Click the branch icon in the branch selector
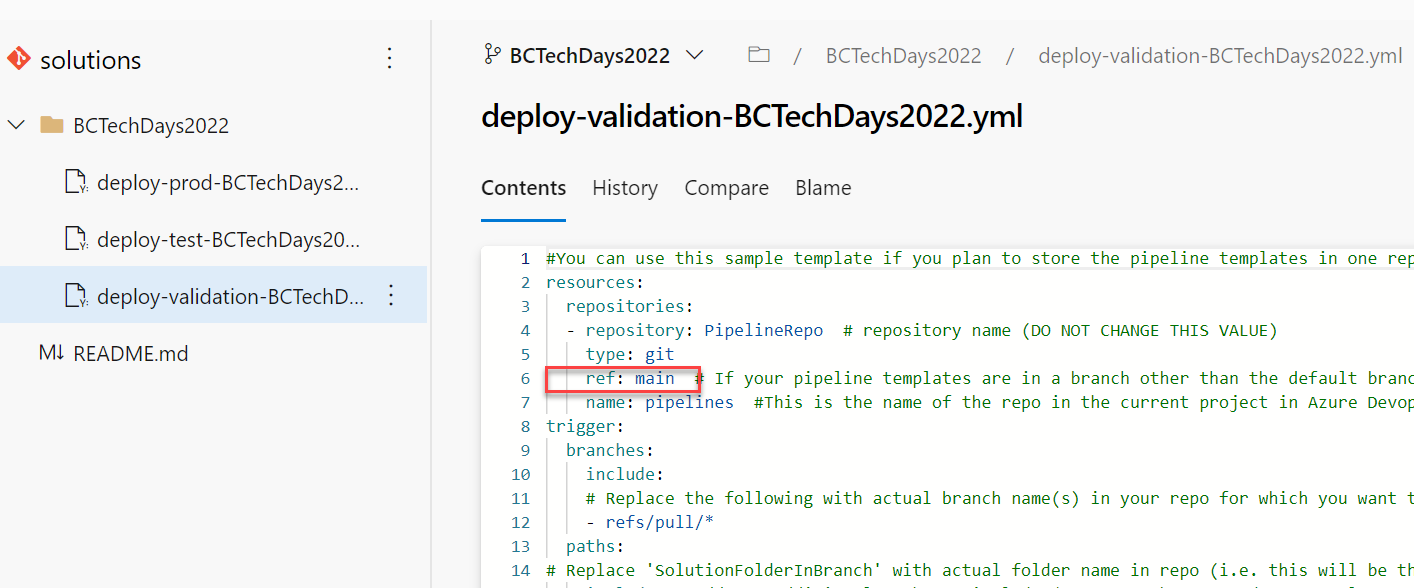Viewport: 1414px width, 588px height. [x=491, y=55]
